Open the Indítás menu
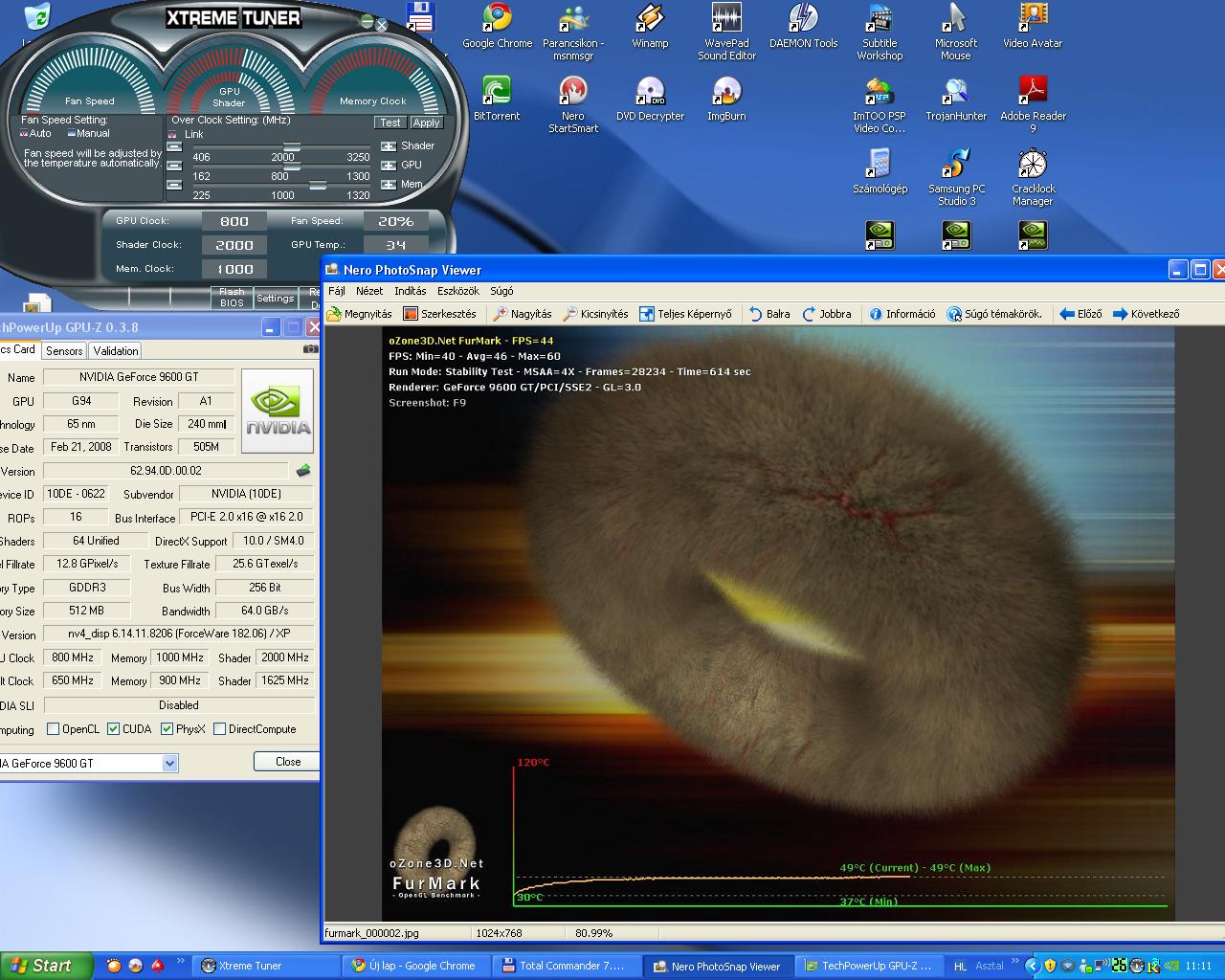 point(411,291)
